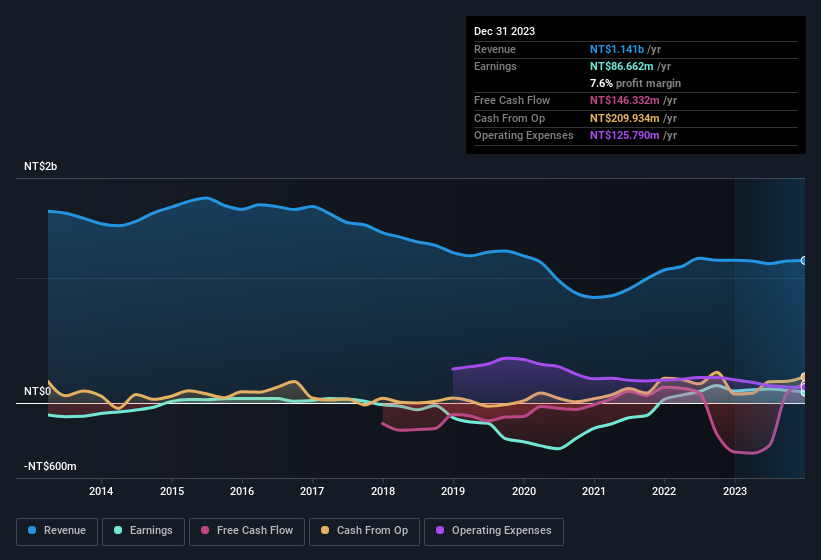This screenshot has height=560, width=821.
Task: Click the orange Cash From Op legend dot
Action: 325,530
